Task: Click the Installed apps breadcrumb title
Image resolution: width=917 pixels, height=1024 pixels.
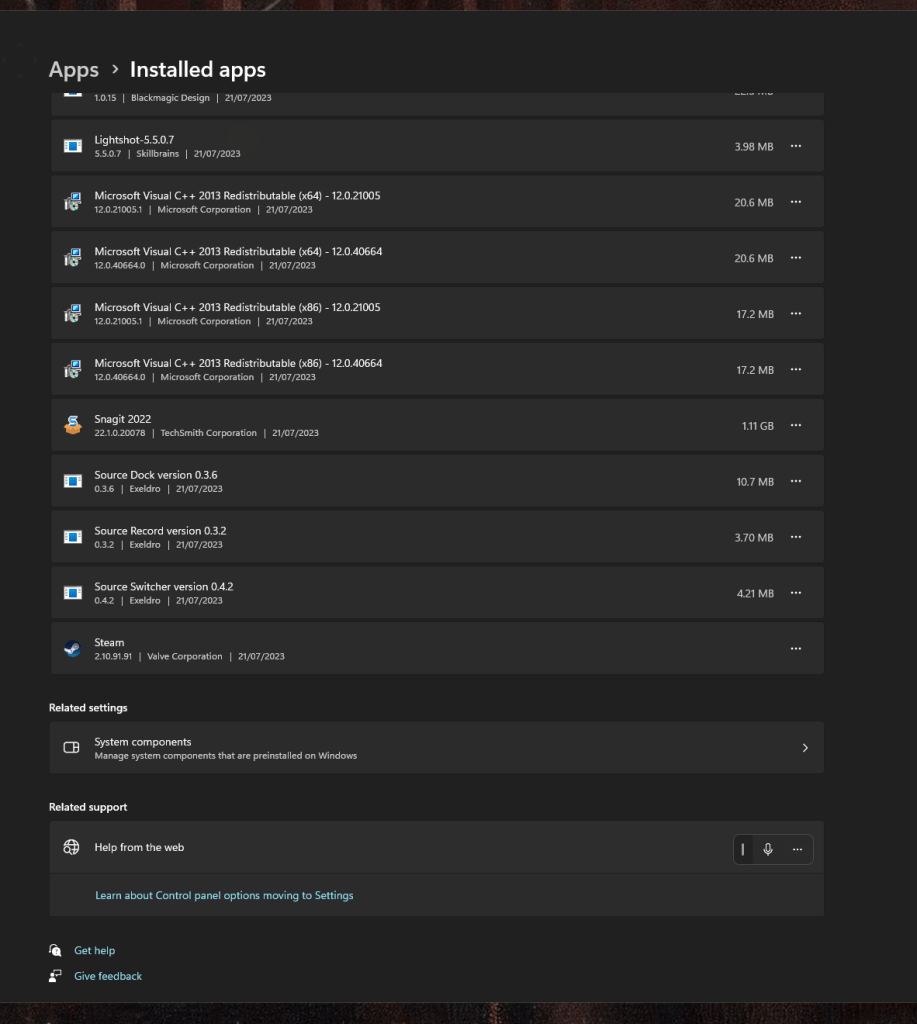Action: point(198,69)
